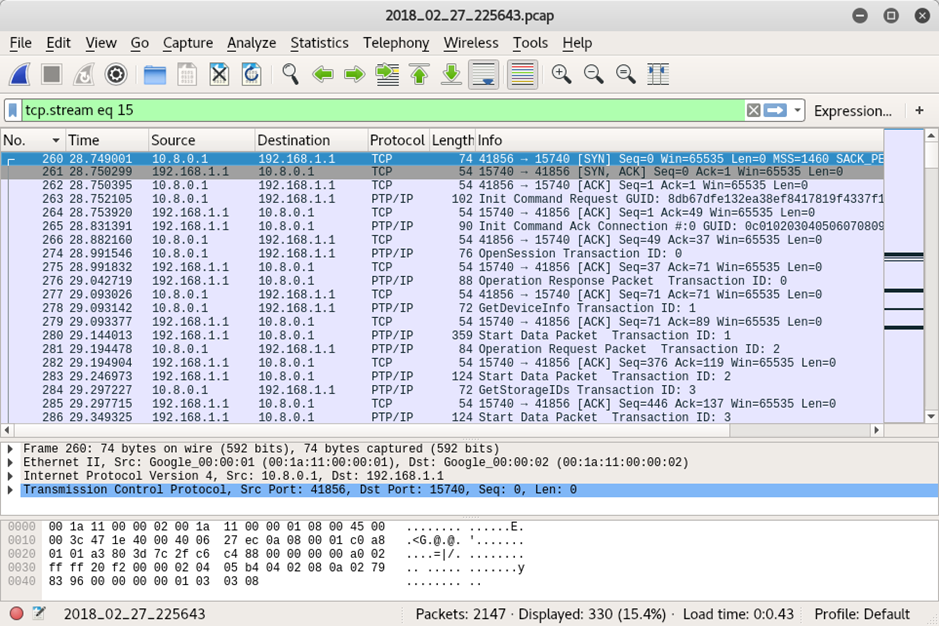Open the Edit menu

tap(58, 43)
